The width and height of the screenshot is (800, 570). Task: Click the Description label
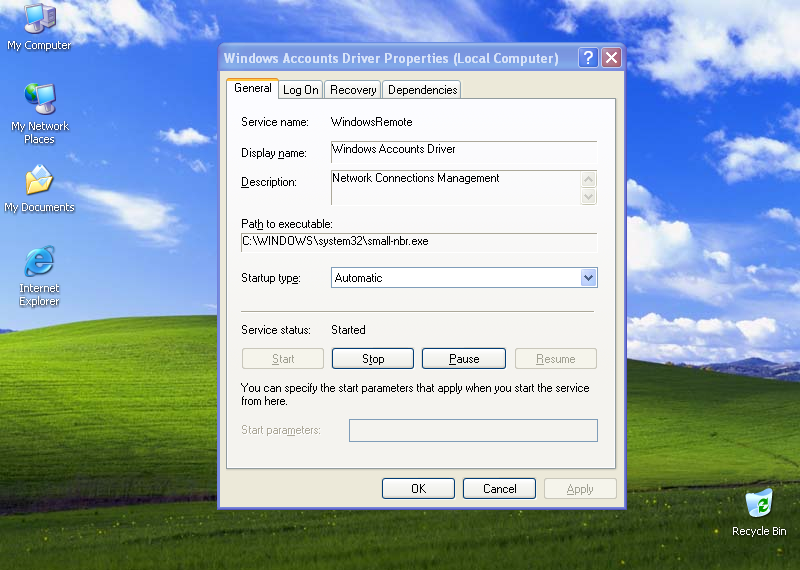pyautogui.click(x=268, y=182)
